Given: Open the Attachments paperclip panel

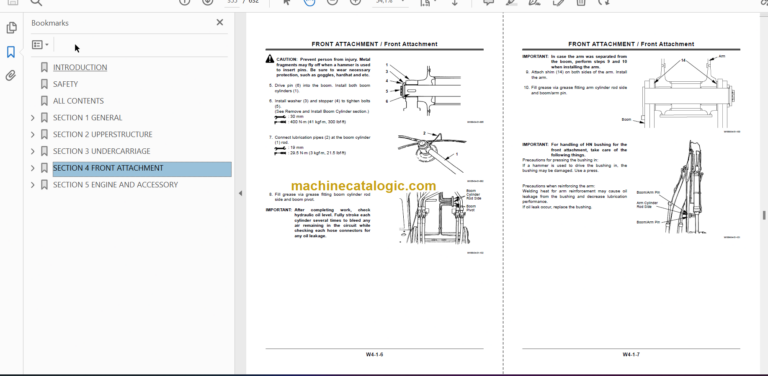Looking at the screenshot, I should (11, 75).
